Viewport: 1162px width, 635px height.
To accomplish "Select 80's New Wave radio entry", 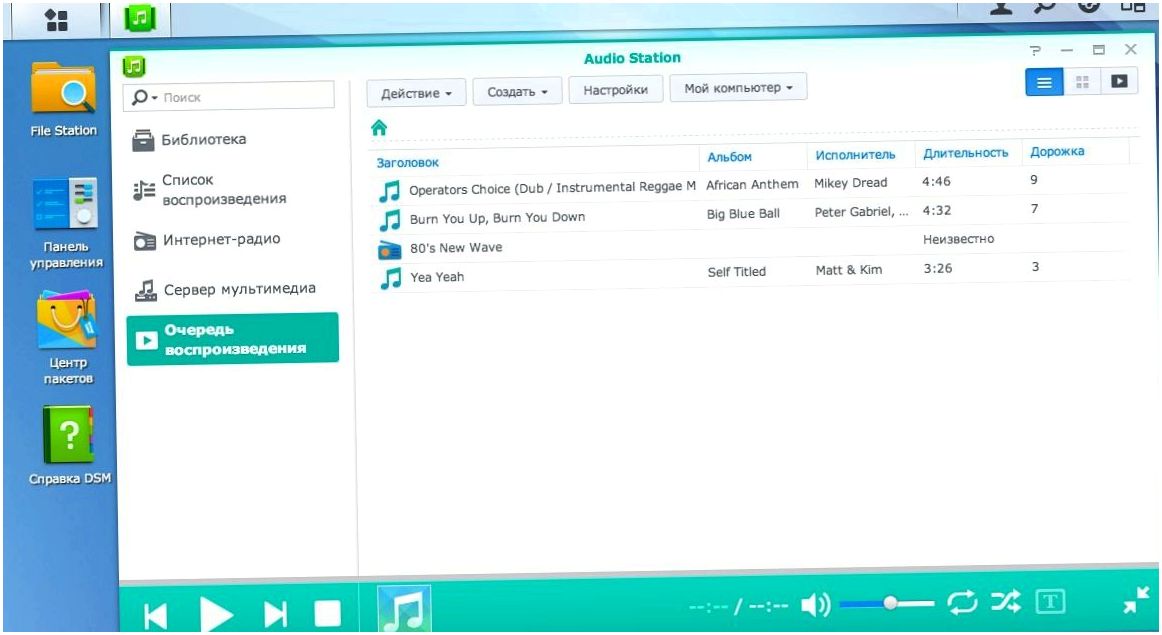I will pos(750,244).
